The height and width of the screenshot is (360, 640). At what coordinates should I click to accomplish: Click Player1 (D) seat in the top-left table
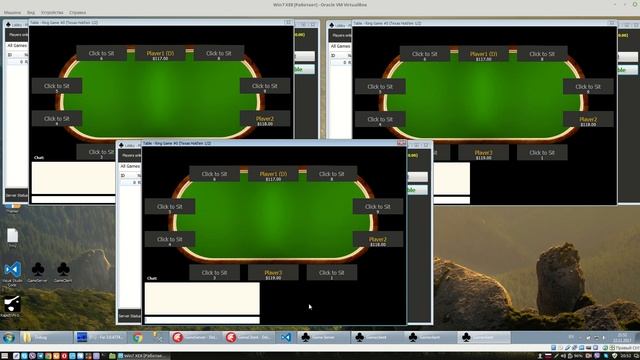(x=160, y=54)
